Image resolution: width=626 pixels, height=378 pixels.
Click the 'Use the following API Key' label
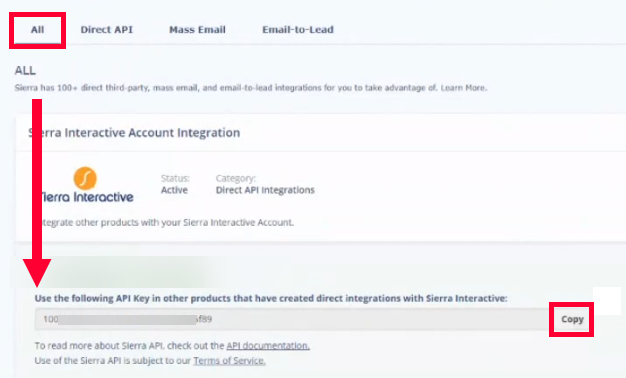pos(271,299)
